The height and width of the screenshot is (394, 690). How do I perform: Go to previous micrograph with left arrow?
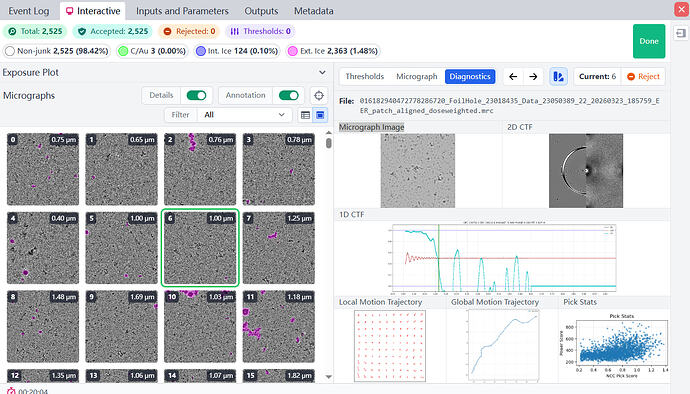513,77
